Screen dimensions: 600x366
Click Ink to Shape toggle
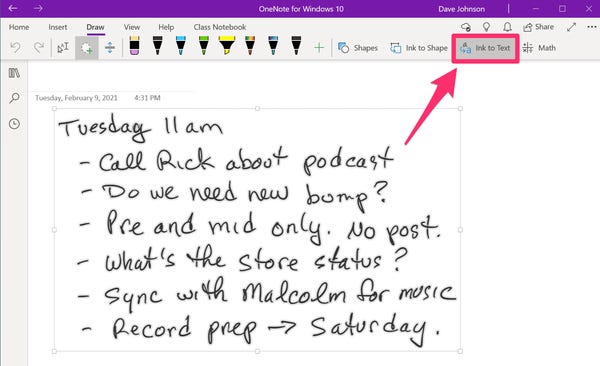(x=419, y=48)
